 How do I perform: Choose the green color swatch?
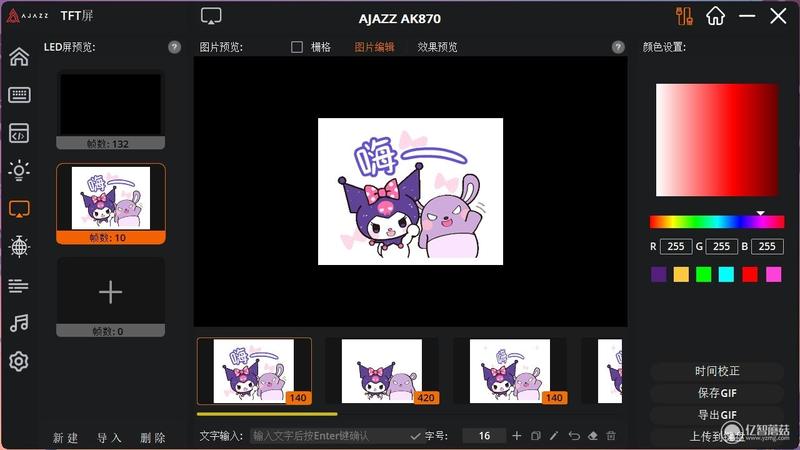coord(704,274)
